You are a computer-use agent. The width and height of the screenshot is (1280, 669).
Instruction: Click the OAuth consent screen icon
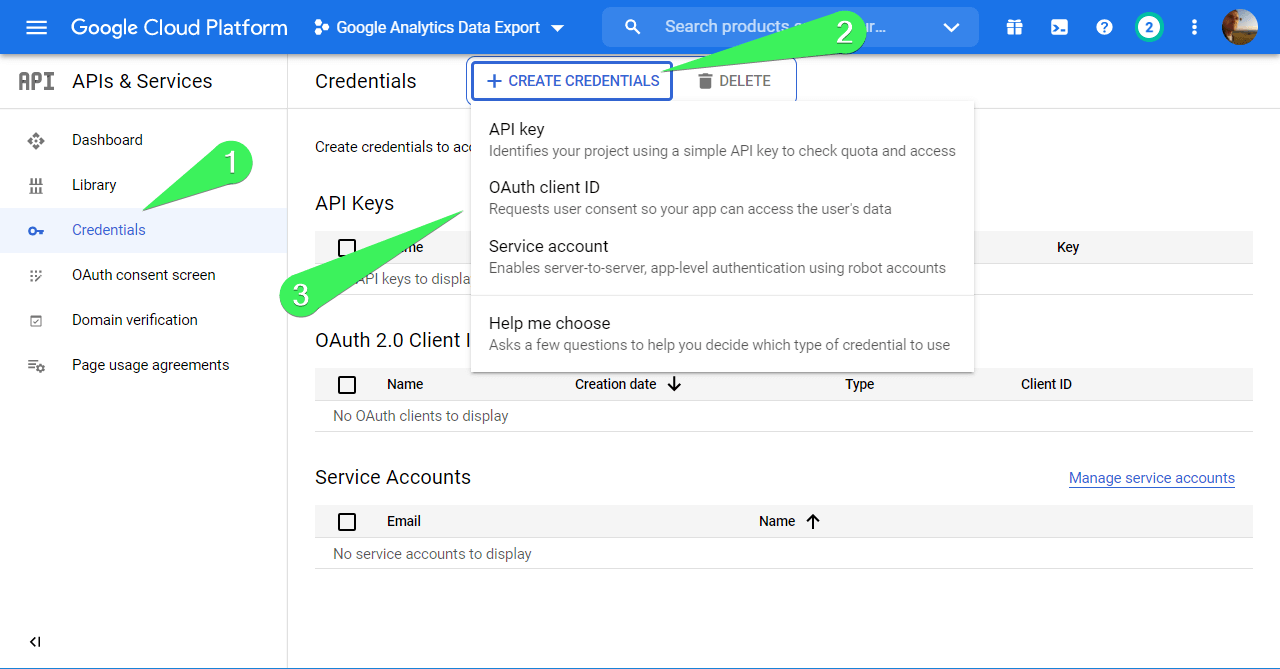(x=36, y=275)
